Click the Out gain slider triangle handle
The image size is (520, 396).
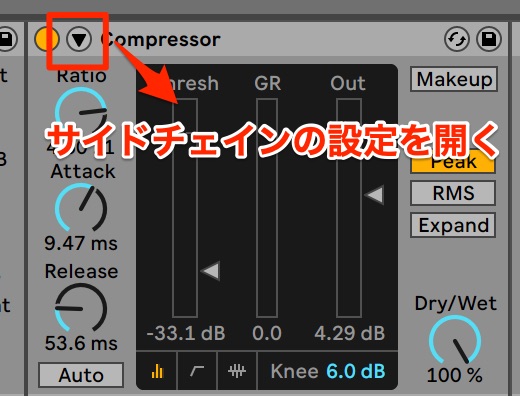pos(374,195)
